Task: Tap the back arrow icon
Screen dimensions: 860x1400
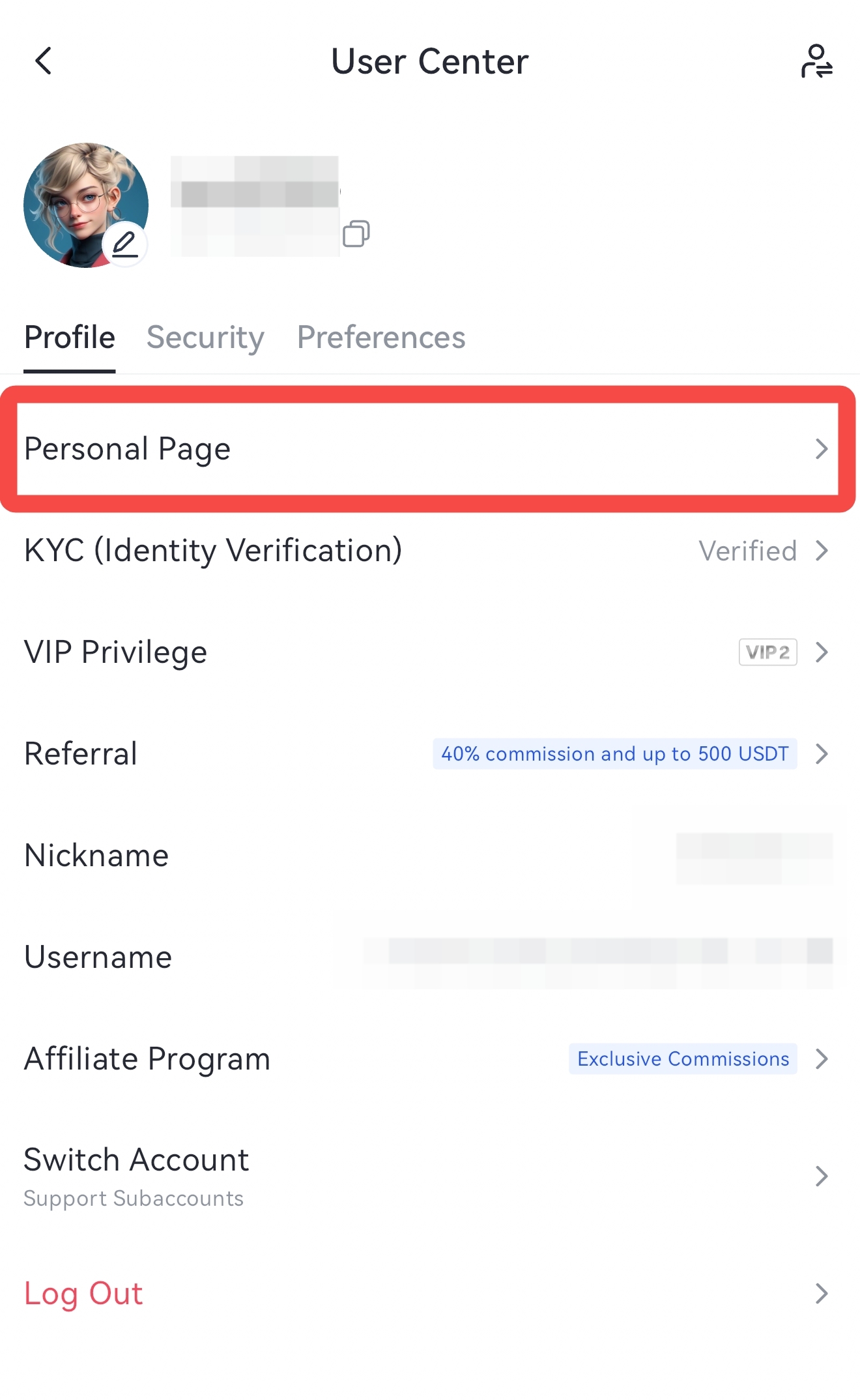Action: (43, 61)
